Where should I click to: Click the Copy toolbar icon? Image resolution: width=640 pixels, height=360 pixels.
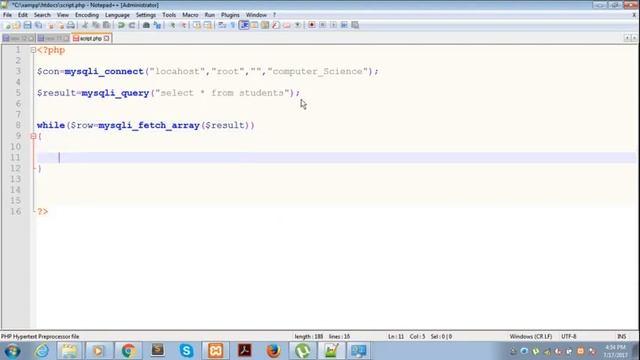[96, 25]
